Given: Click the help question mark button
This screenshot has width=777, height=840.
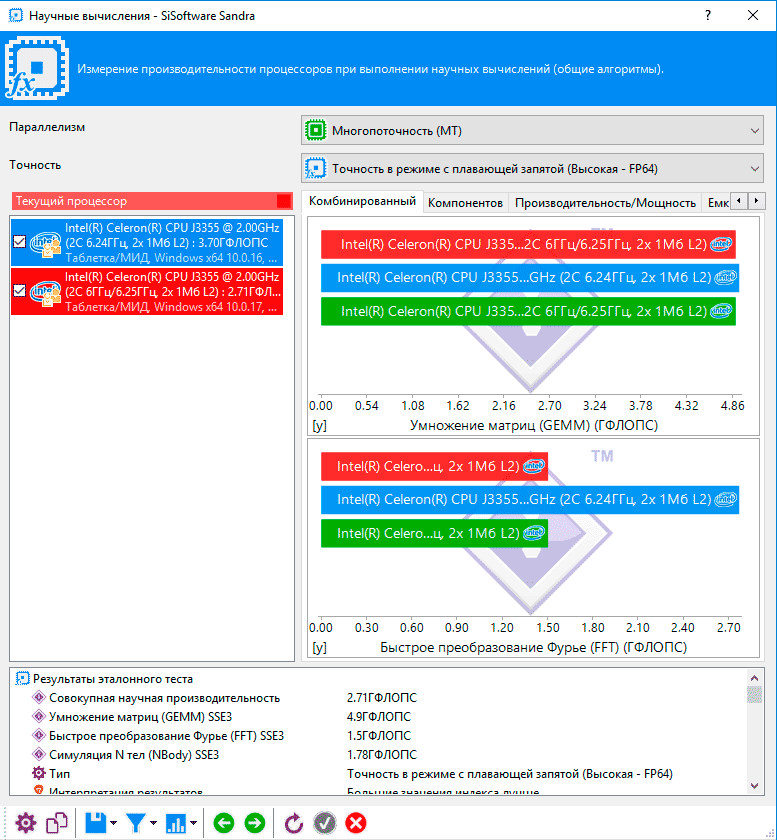Looking at the screenshot, I should (x=707, y=16).
